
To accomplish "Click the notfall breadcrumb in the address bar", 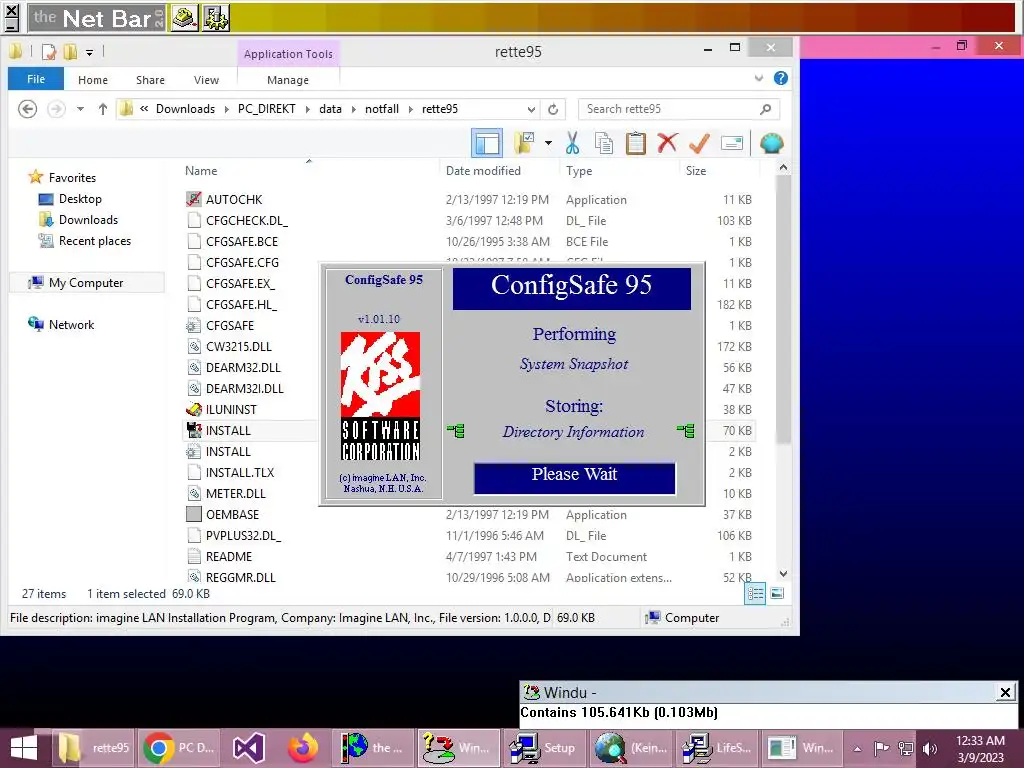I will coord(382,109).
